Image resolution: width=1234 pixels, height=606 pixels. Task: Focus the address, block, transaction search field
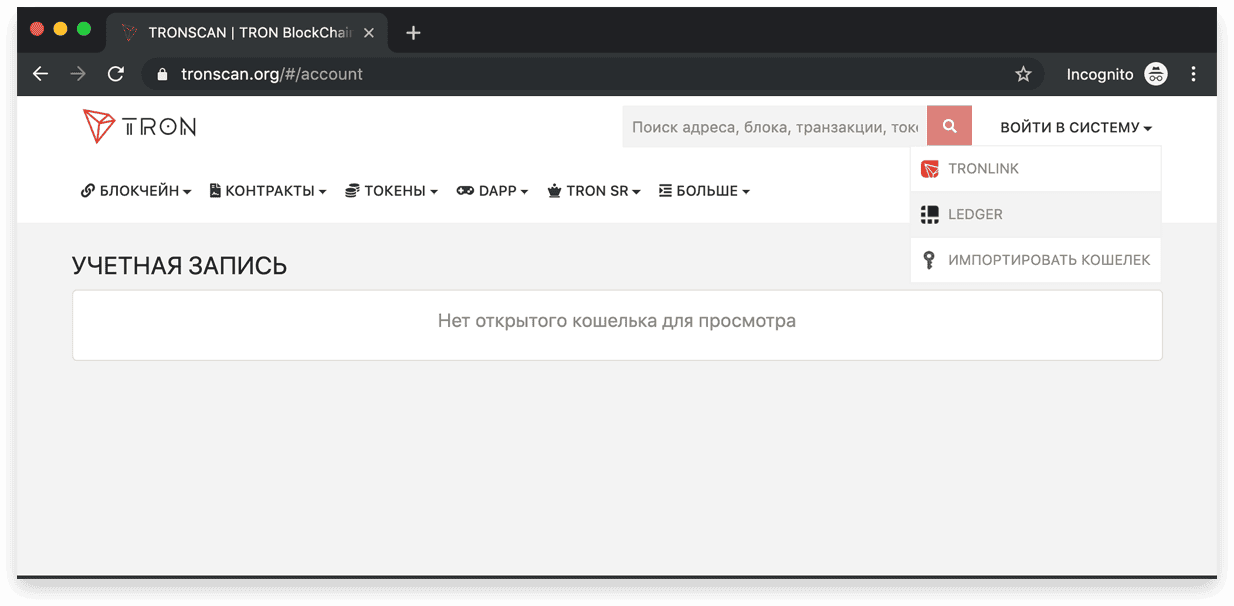click(774, 127)
